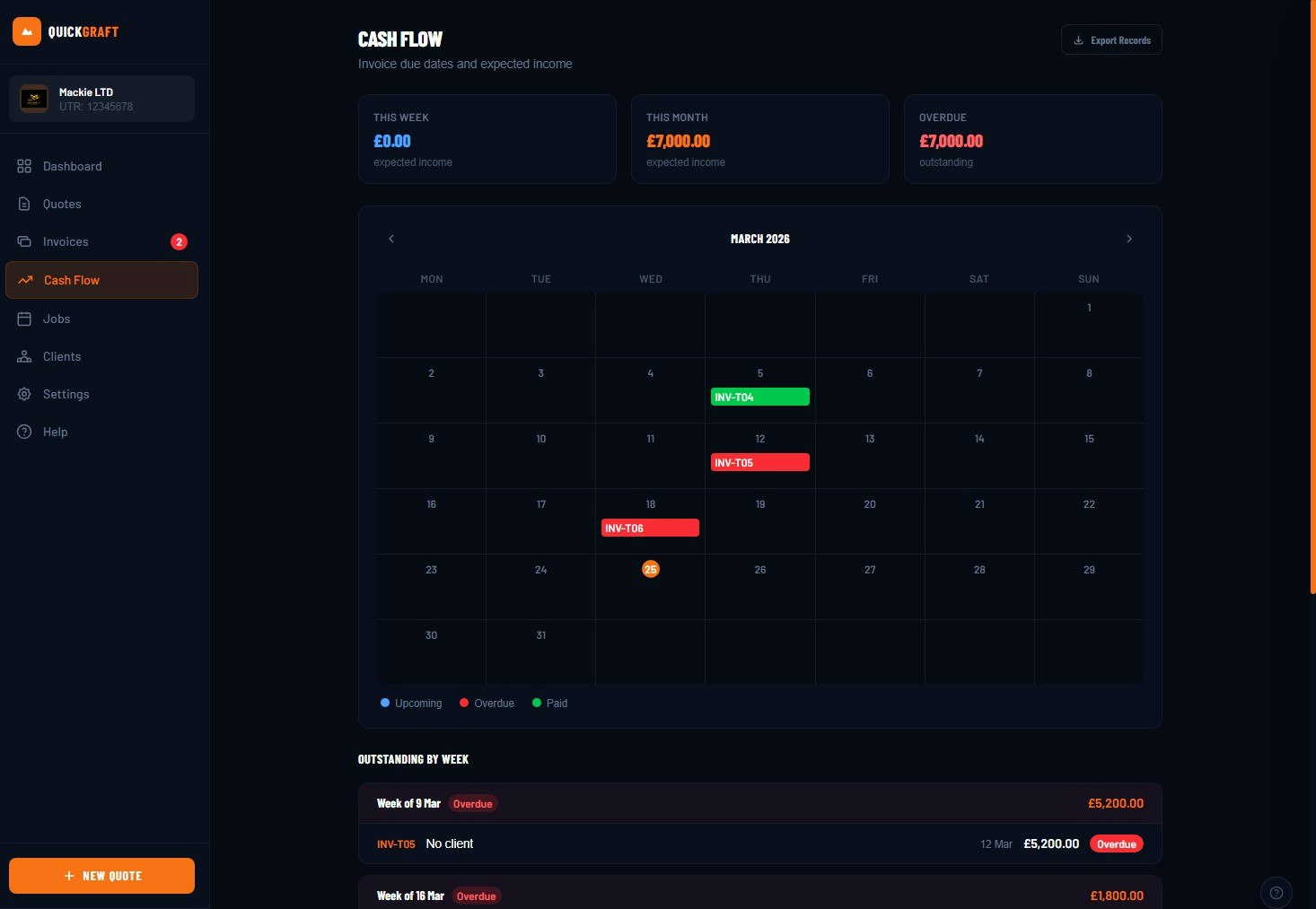Click the Clients people icon

[x=24, y=356]
